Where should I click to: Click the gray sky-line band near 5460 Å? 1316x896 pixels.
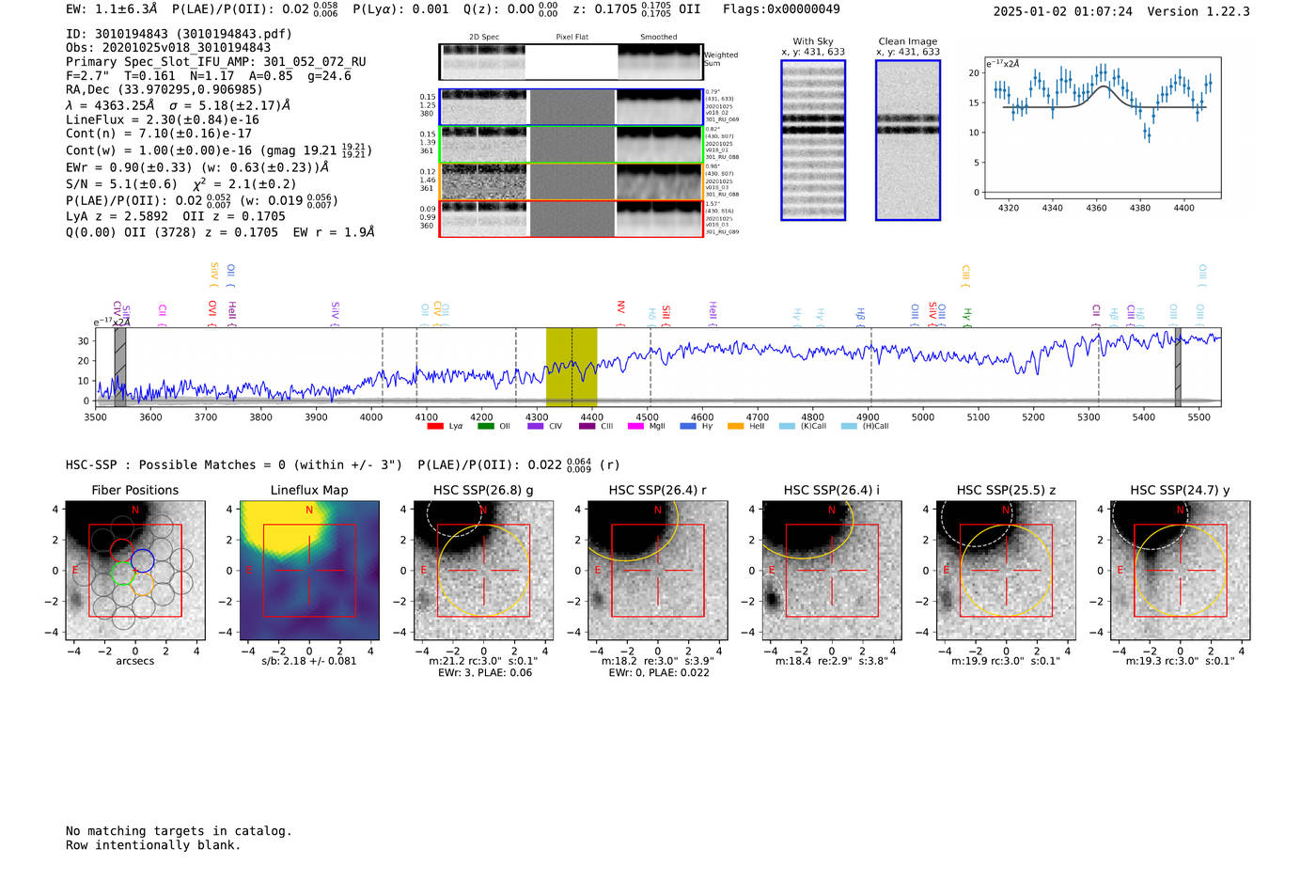(x=1178, y=367)
